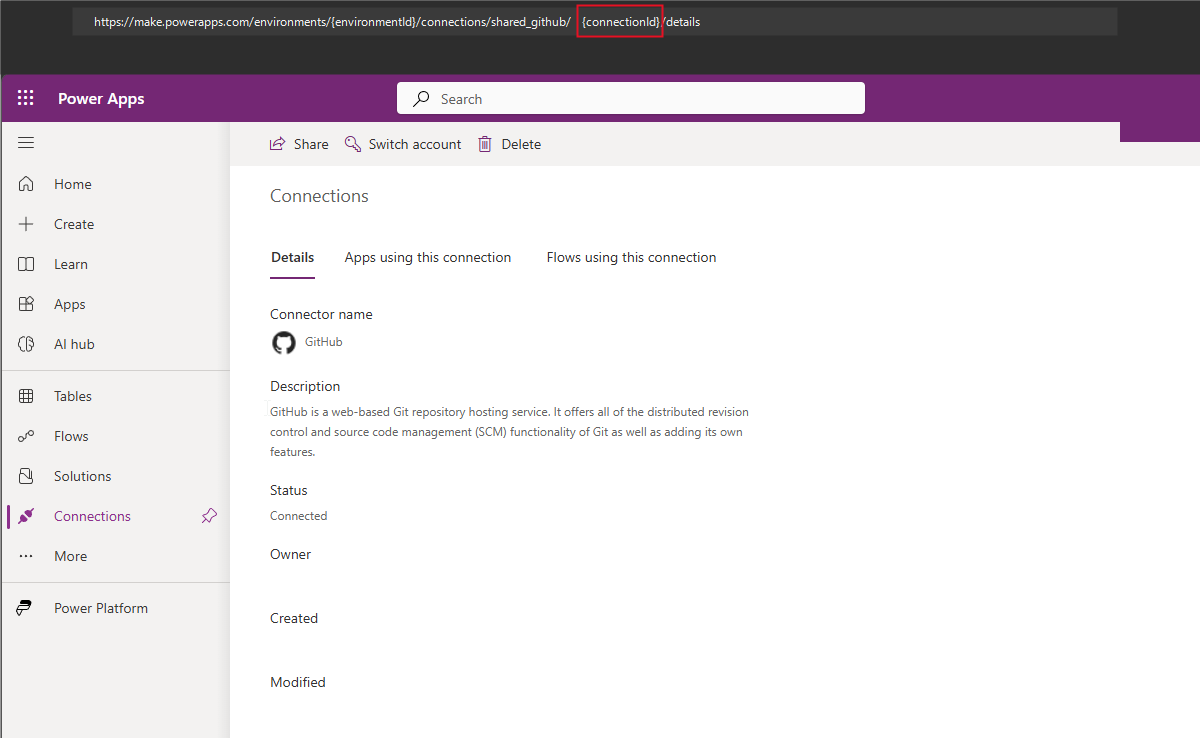Click the Share button label
Image resolution: width=1200 pixels, height=738 pixels.
click(311, 144)
